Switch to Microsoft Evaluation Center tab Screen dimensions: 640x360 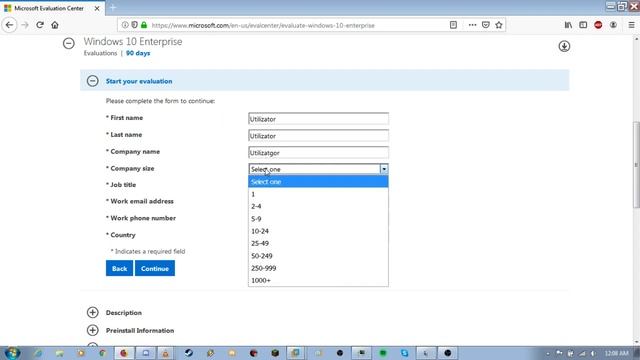(x=53, y=8)
